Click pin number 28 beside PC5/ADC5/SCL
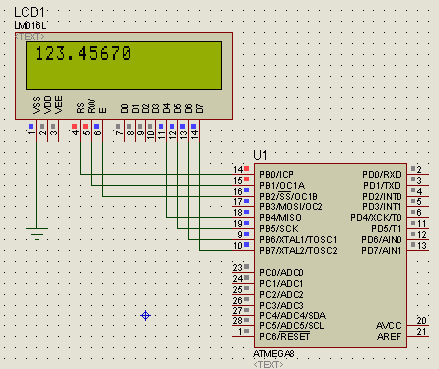Image resolution: width=439 pixels, height=369 pixels. pyautogui.click(x=237, y=321)
